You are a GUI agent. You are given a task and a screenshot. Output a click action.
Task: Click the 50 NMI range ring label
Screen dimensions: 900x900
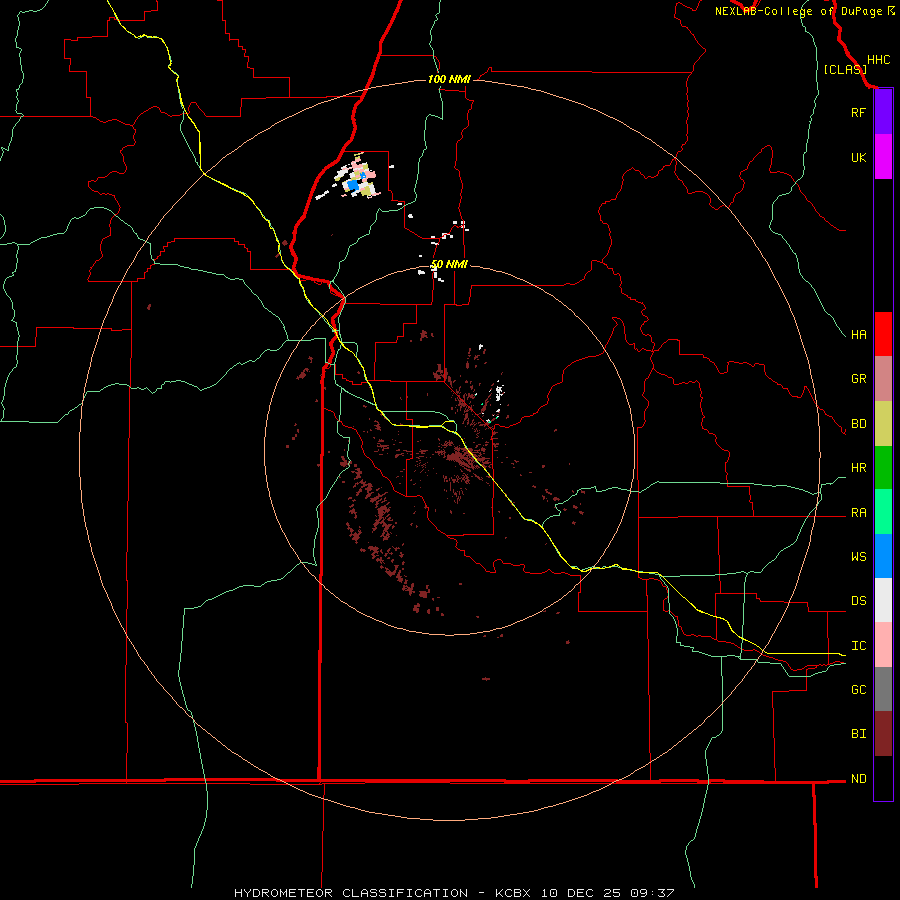point(449,264)
